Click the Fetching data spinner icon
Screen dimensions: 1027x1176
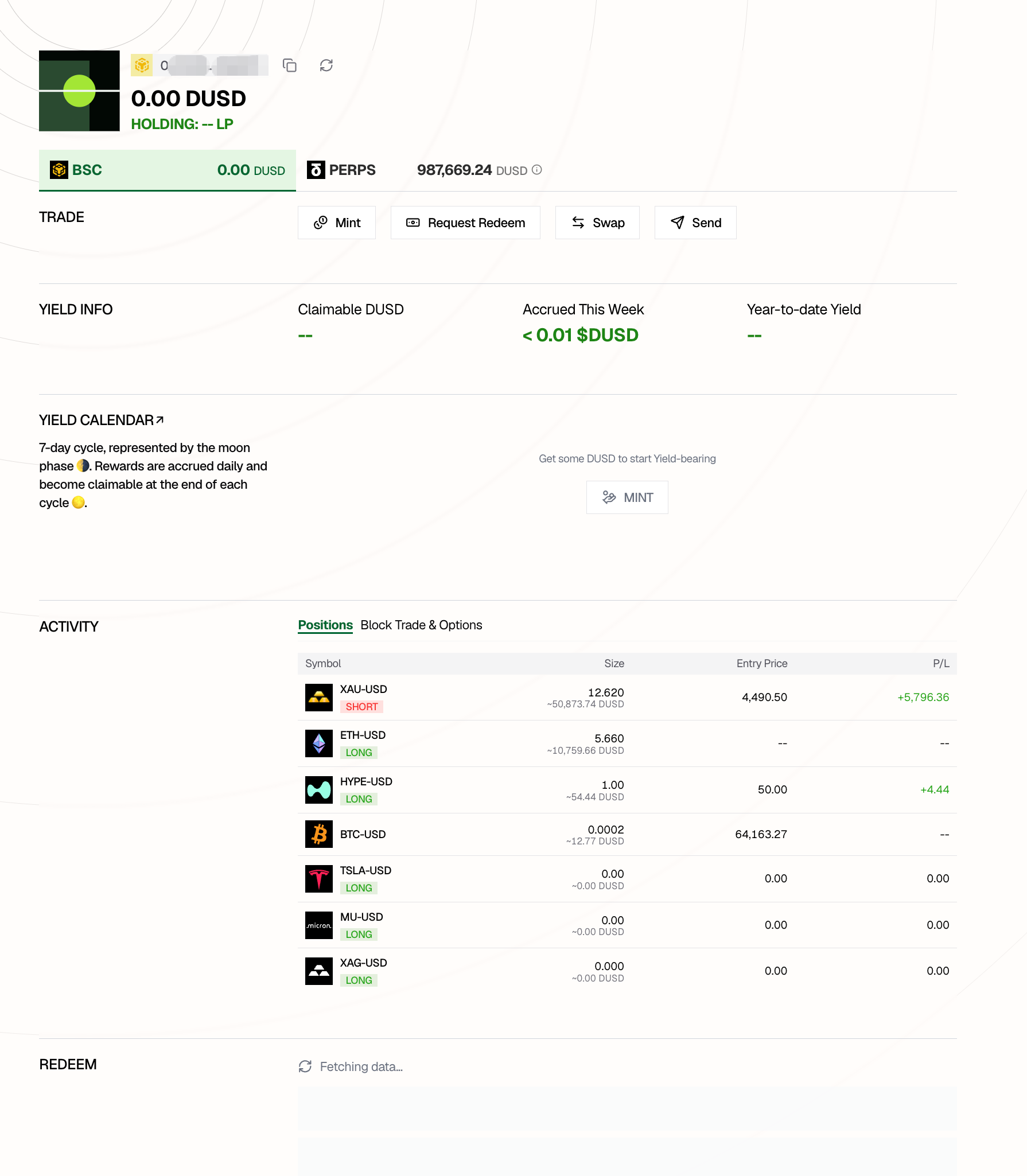(x=305, y=1066)
